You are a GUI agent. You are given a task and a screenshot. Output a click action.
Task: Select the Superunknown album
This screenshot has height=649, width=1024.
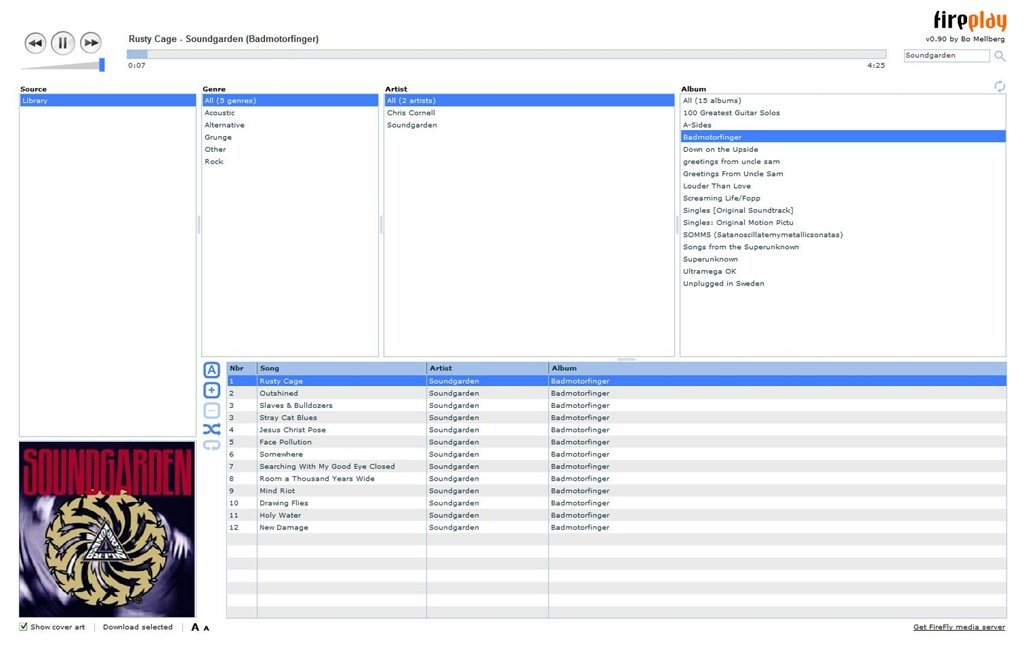(x=843, y=259)
